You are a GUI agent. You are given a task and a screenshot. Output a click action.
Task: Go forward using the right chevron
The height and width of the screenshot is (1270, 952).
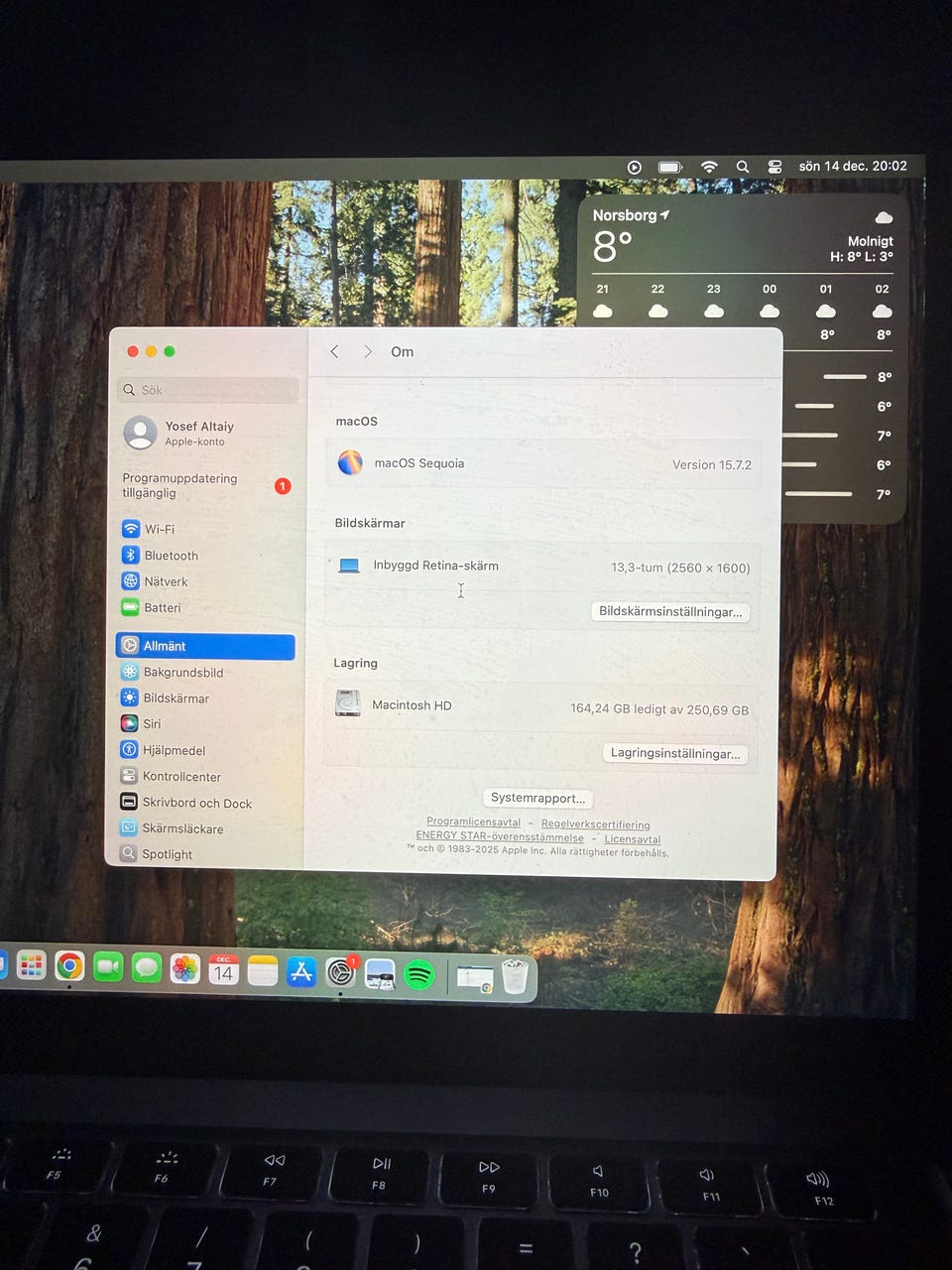[x=368, y=351]
